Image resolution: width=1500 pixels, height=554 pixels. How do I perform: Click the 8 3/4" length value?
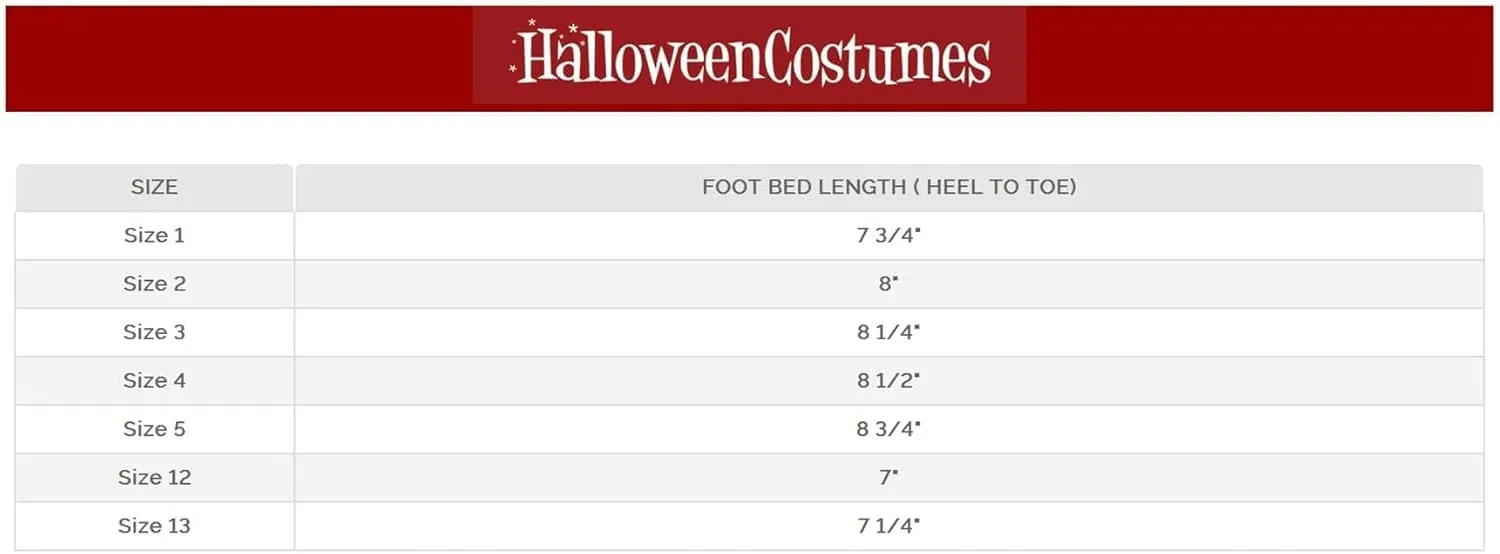tap(888, 429)
